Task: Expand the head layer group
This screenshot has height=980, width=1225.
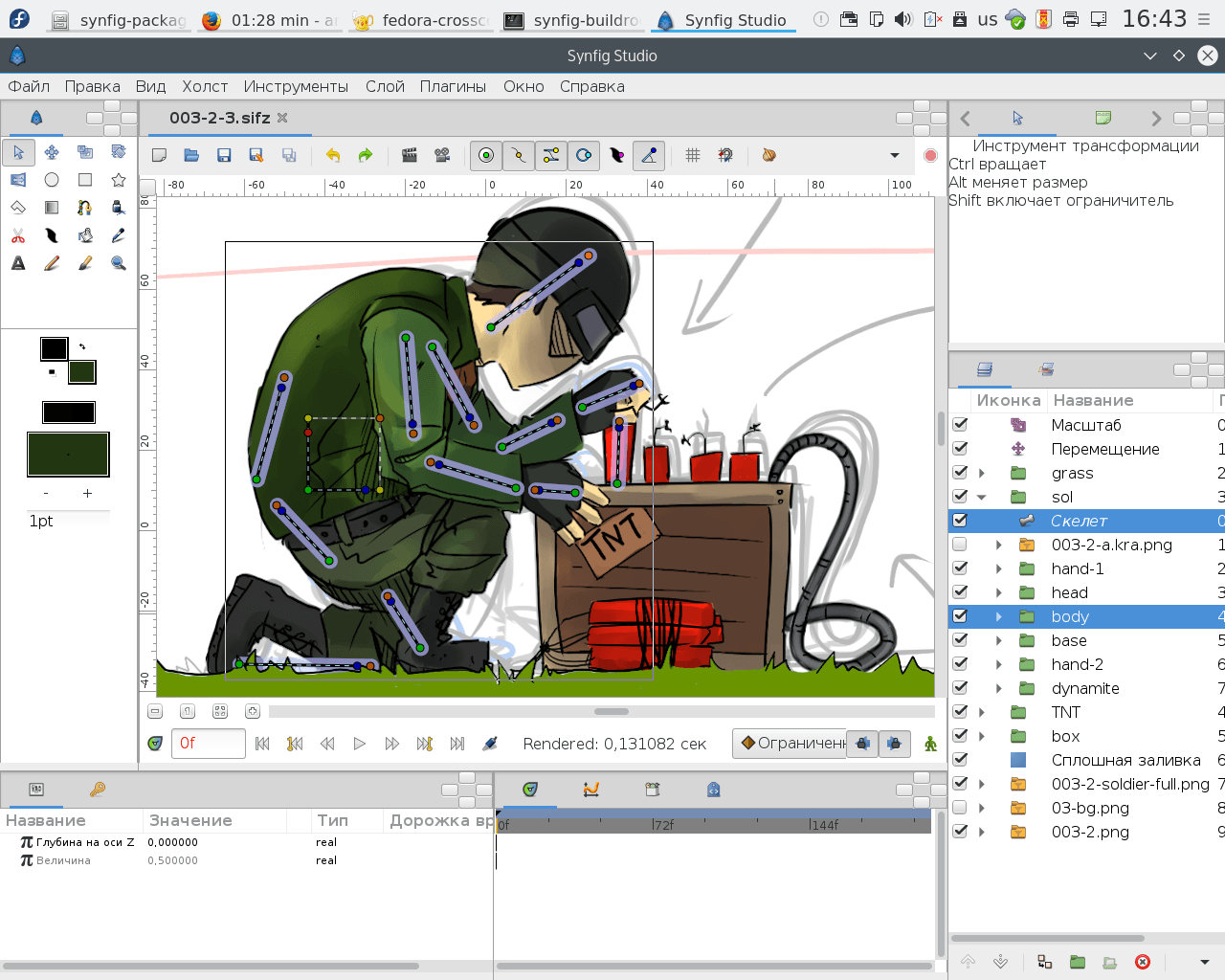Action: point(999,592)
